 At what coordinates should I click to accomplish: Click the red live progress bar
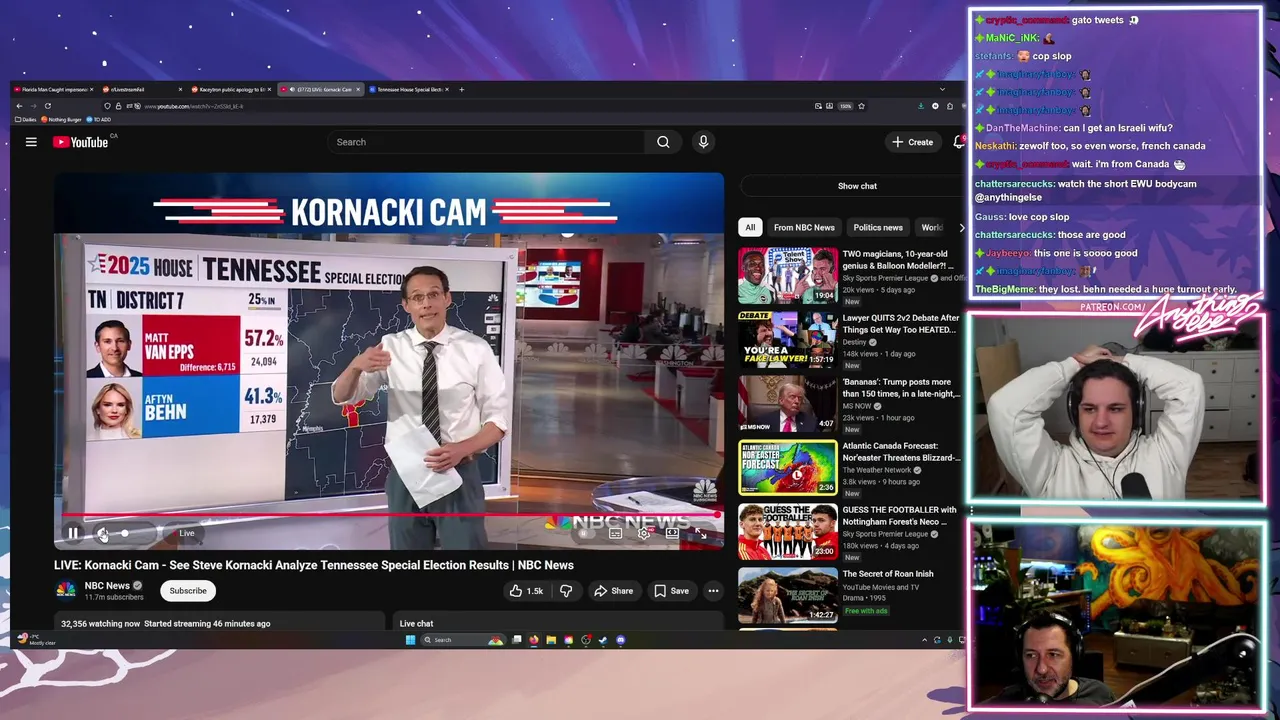tap(388, 516)
